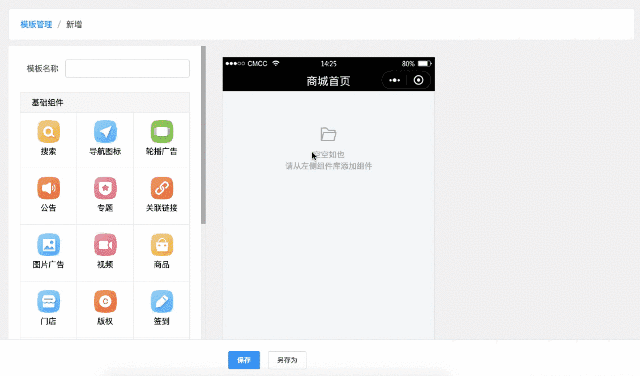Open the three-dot menu in phone preview
The image size is (640, 376).
[x=394, y=80]
